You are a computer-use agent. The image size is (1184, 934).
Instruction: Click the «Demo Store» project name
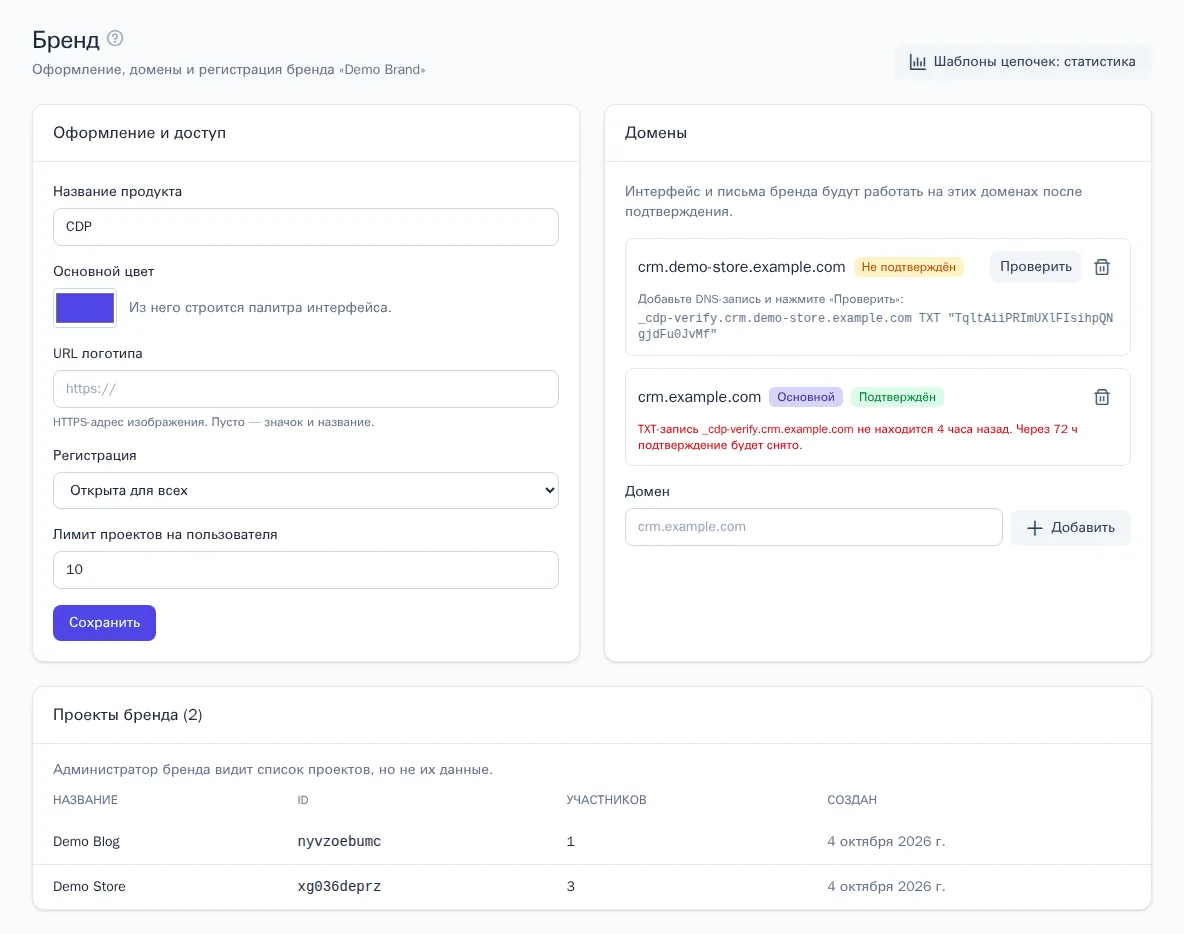89,886
